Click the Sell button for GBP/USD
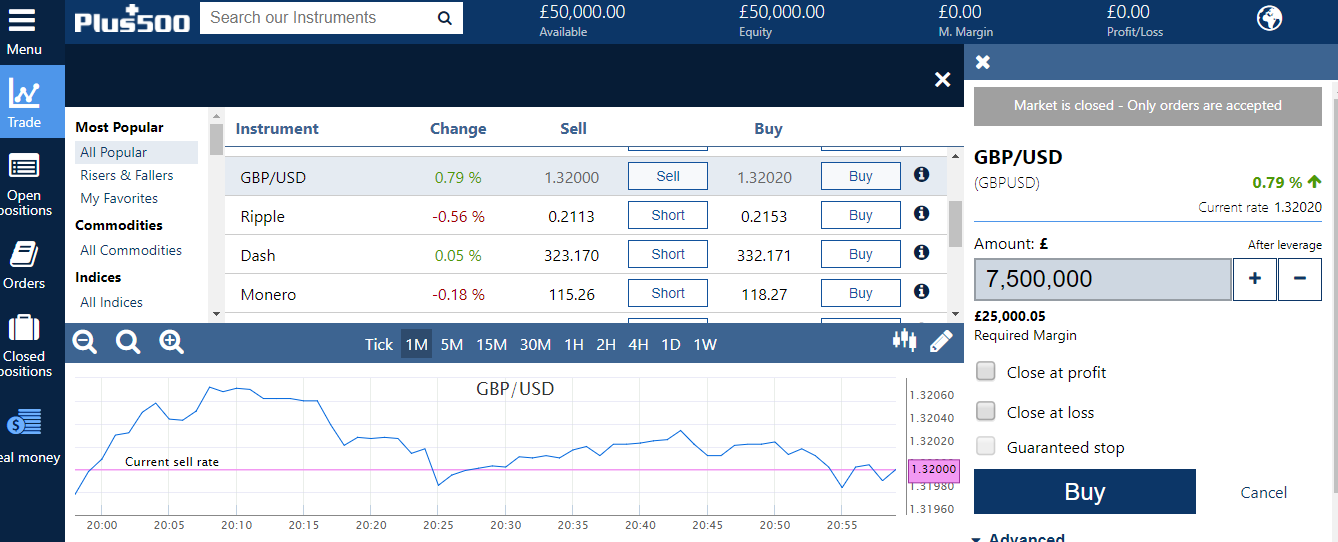Viewport: 1338px width, 542px height. [x=668, y=176]
